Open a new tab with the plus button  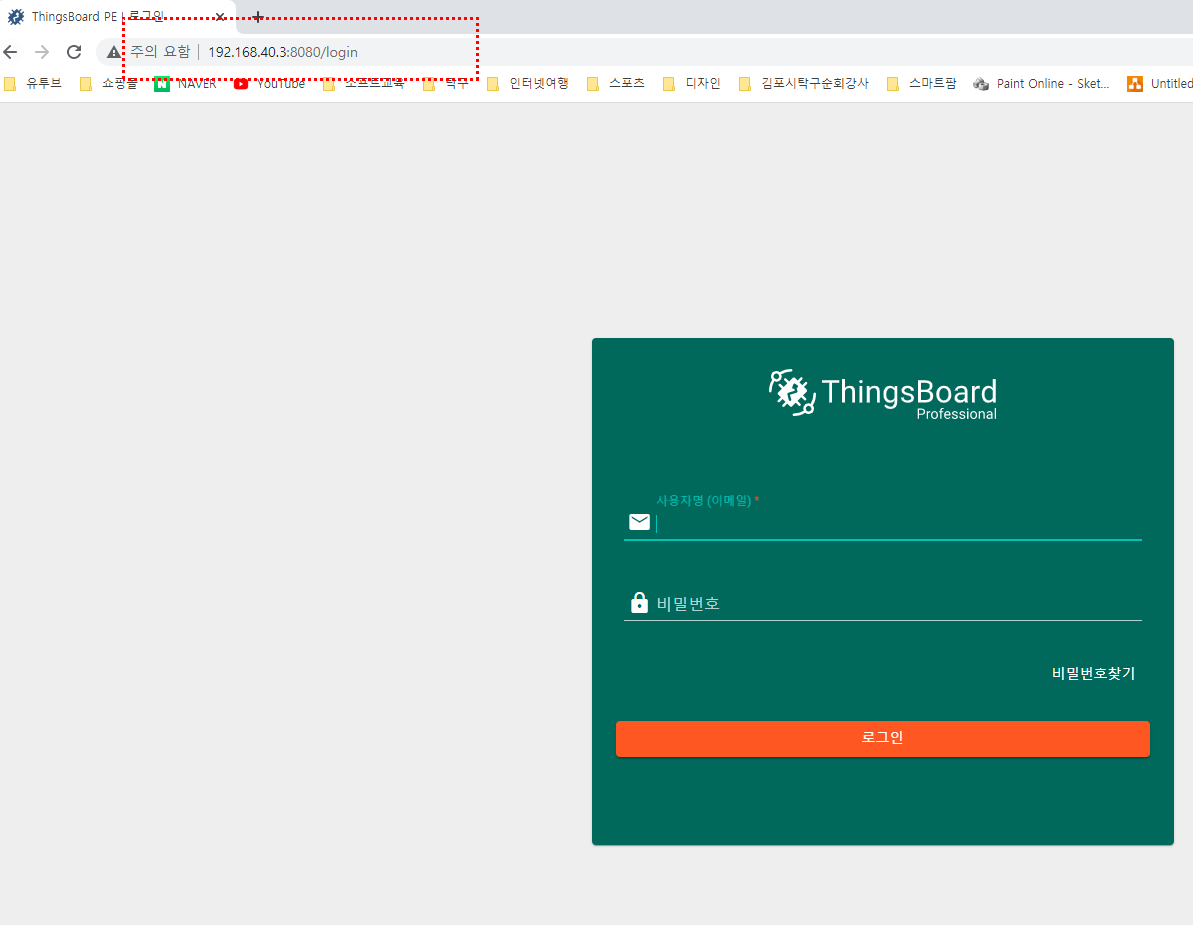(258, 17)
